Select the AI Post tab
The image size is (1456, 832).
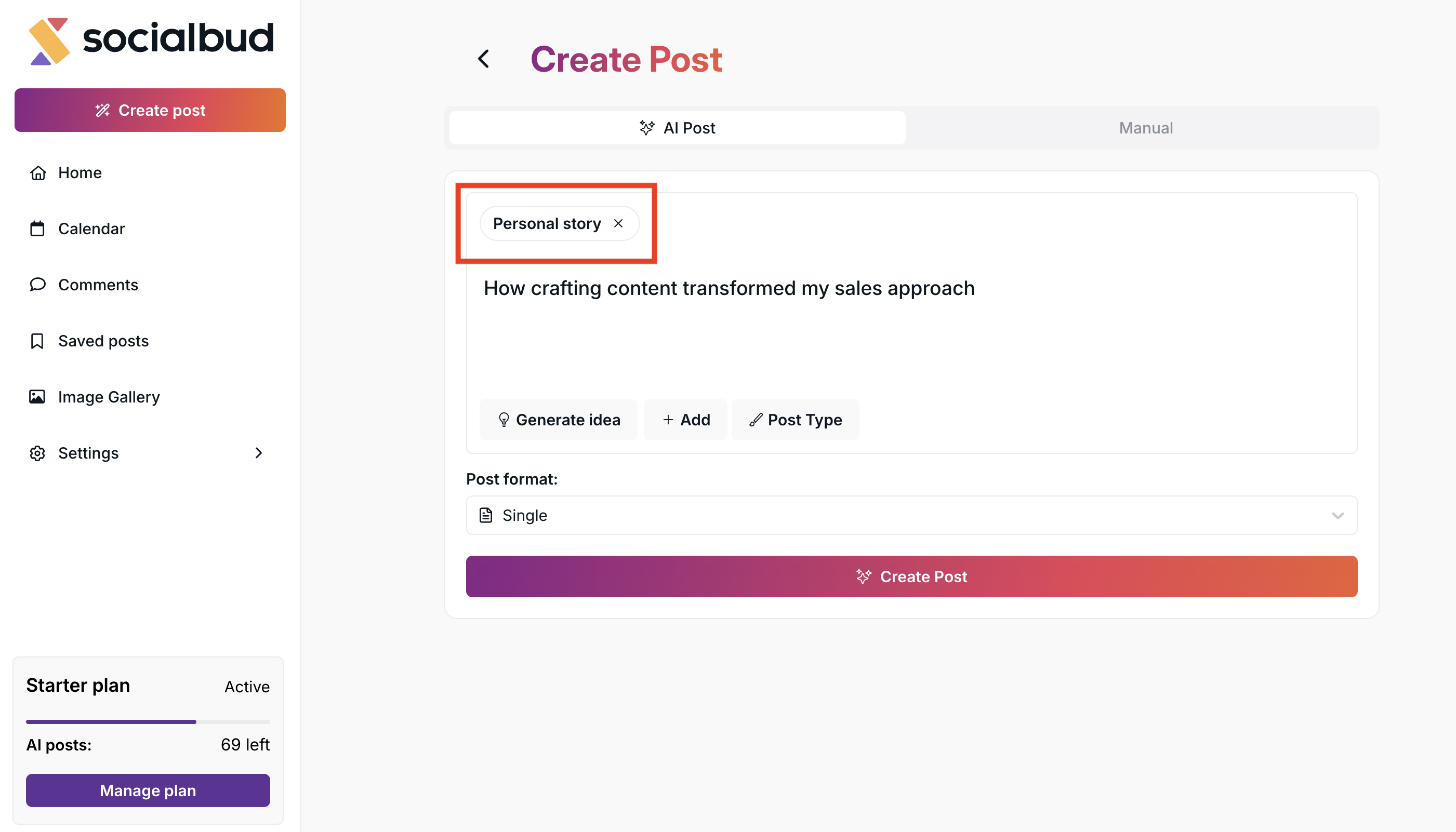tap(677, 128)
